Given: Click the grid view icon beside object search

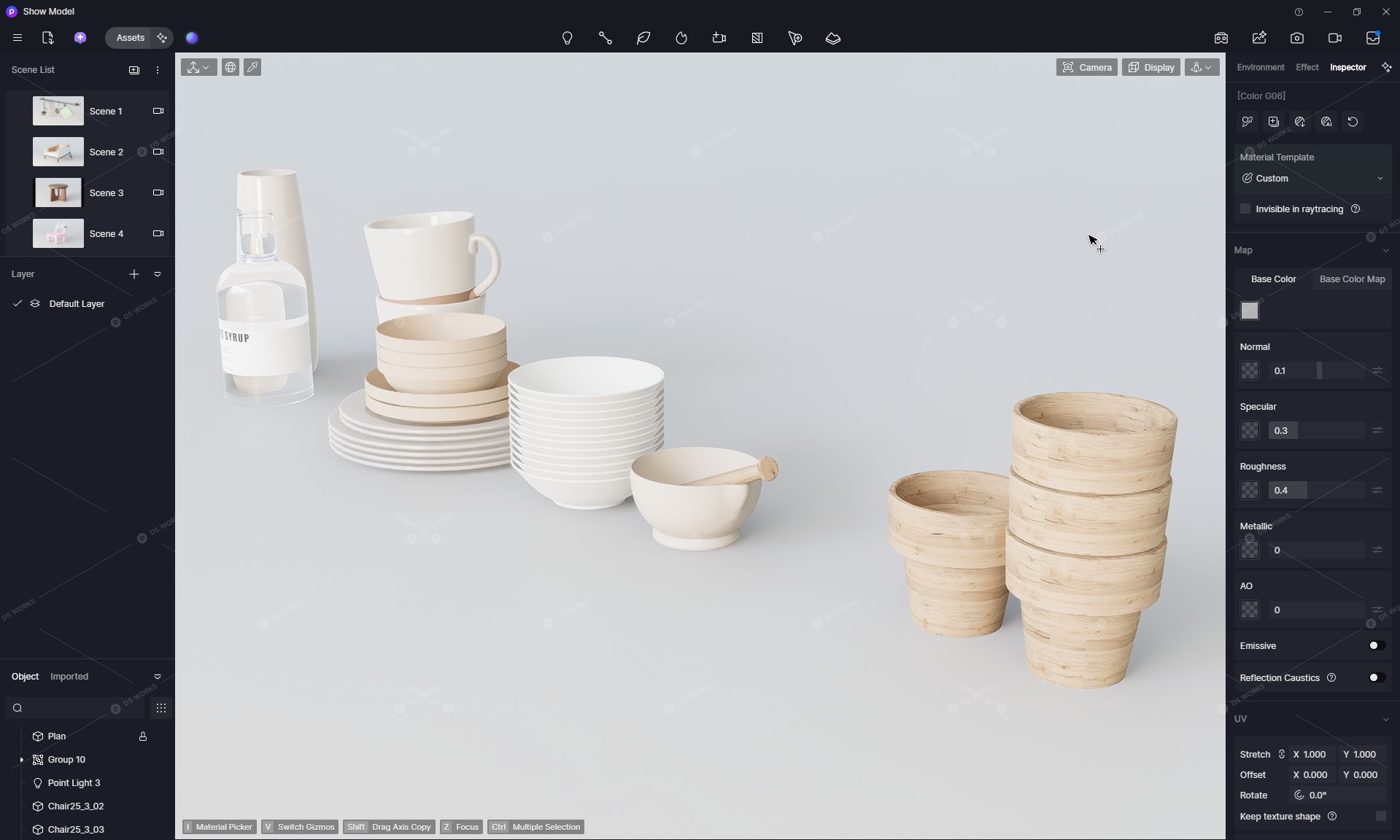Looking at the screenshot, I should tap(161, 708).
